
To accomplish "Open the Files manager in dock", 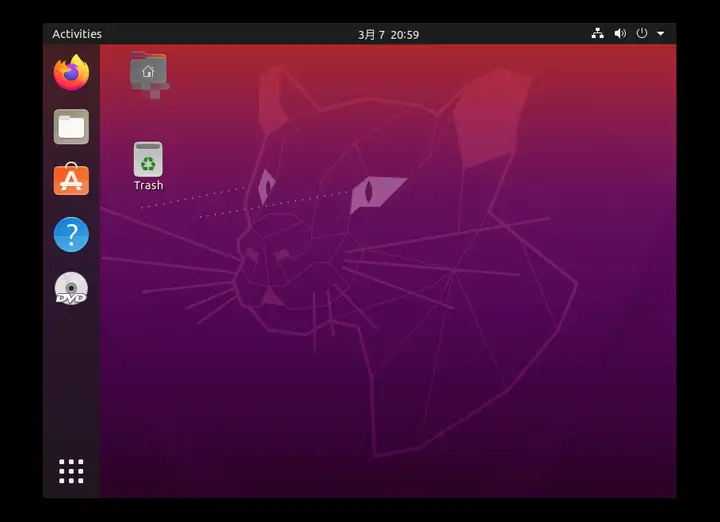I will pyautogui.click(x=71, y=127).
